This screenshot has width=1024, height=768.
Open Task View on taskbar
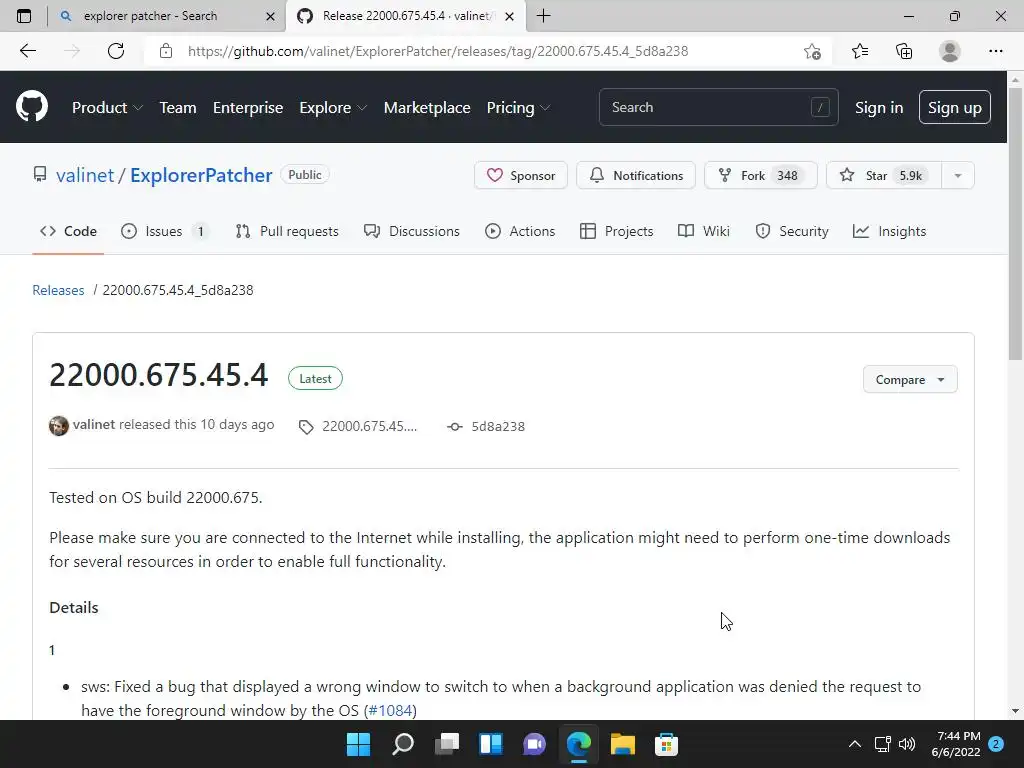pos(447,744)
